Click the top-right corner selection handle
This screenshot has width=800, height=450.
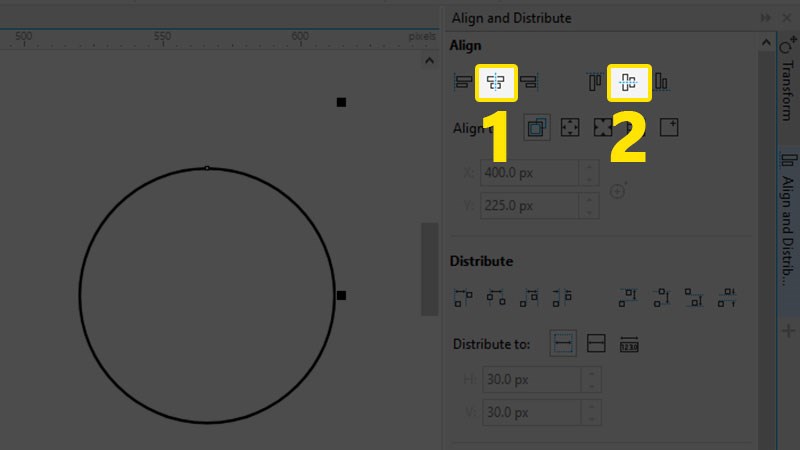click(341, 103)
